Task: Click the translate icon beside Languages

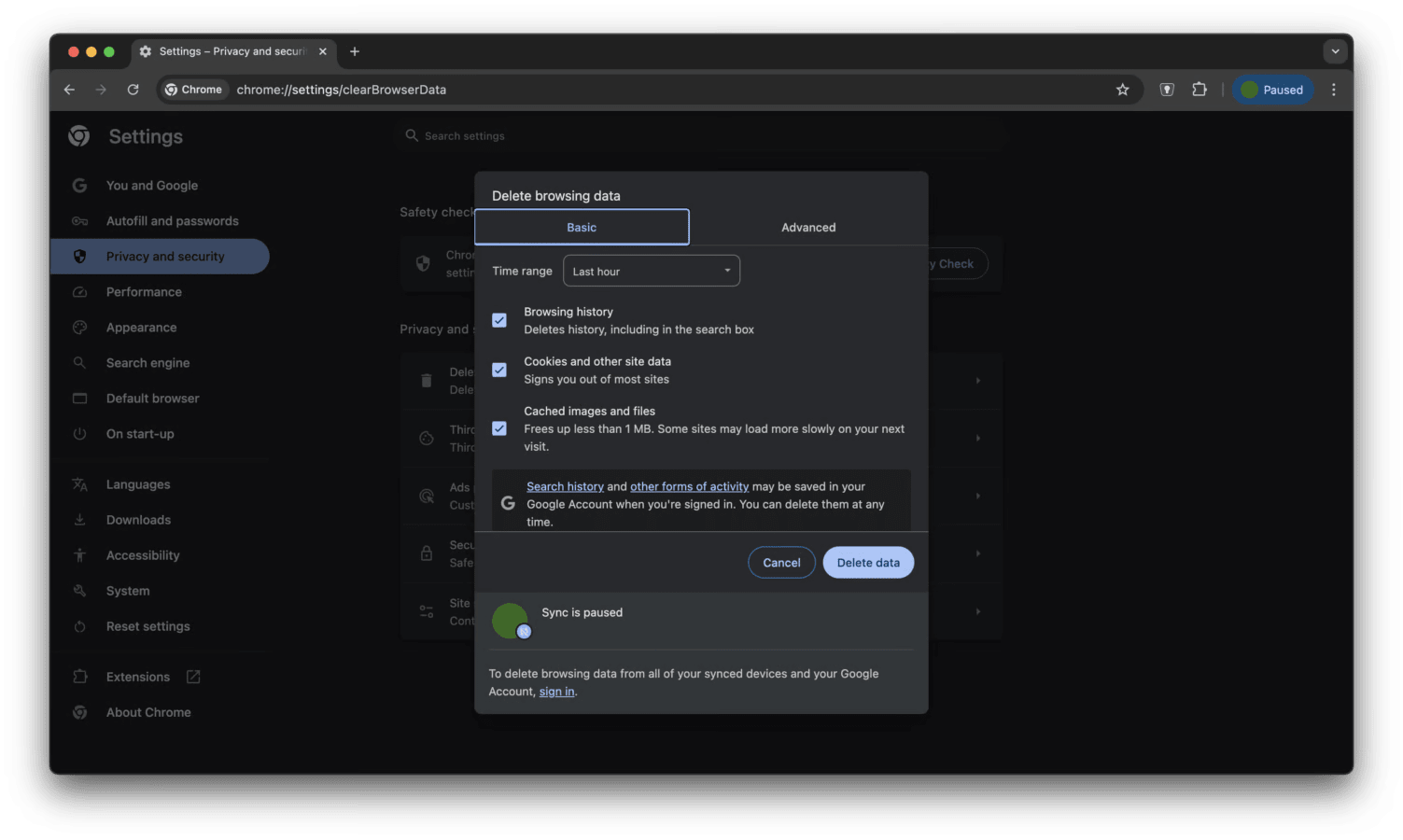Action: click(x=80, y=484)
